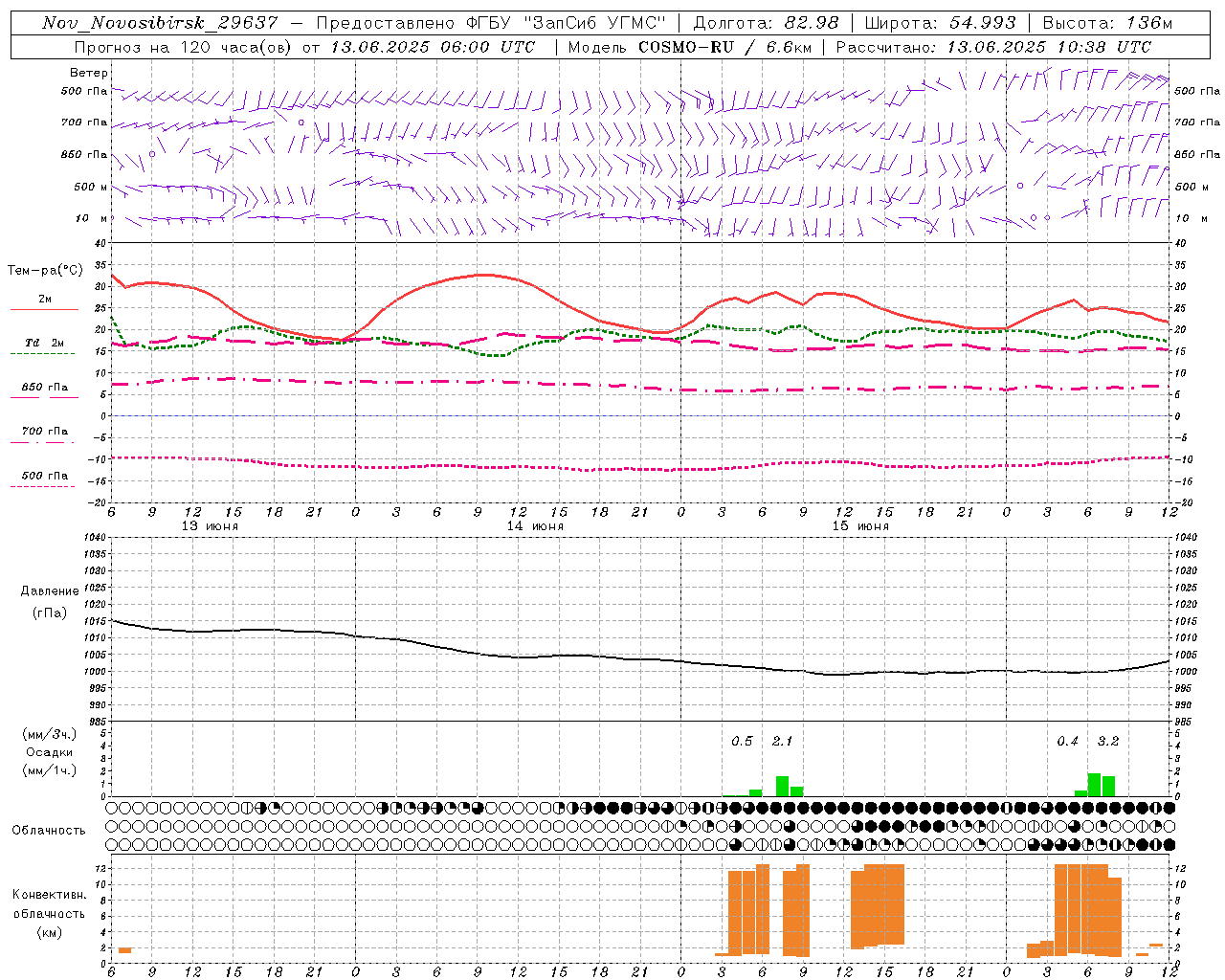Click the 3.2 precipitation total value
This screenshot has height=980, width=1225.
tap(1108, 741)
